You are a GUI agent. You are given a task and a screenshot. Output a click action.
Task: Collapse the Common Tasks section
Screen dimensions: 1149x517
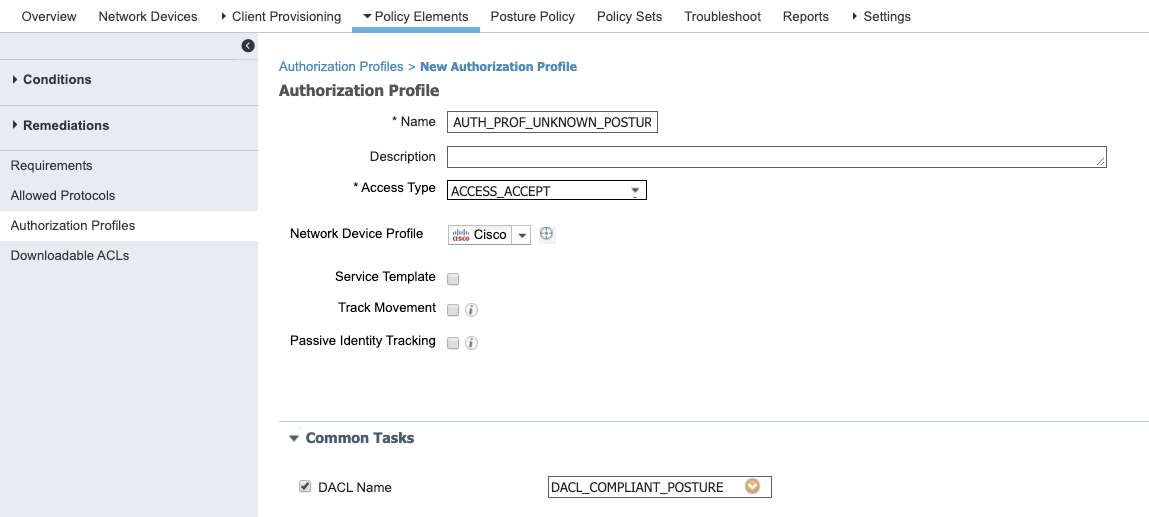(x=294, y=438)
